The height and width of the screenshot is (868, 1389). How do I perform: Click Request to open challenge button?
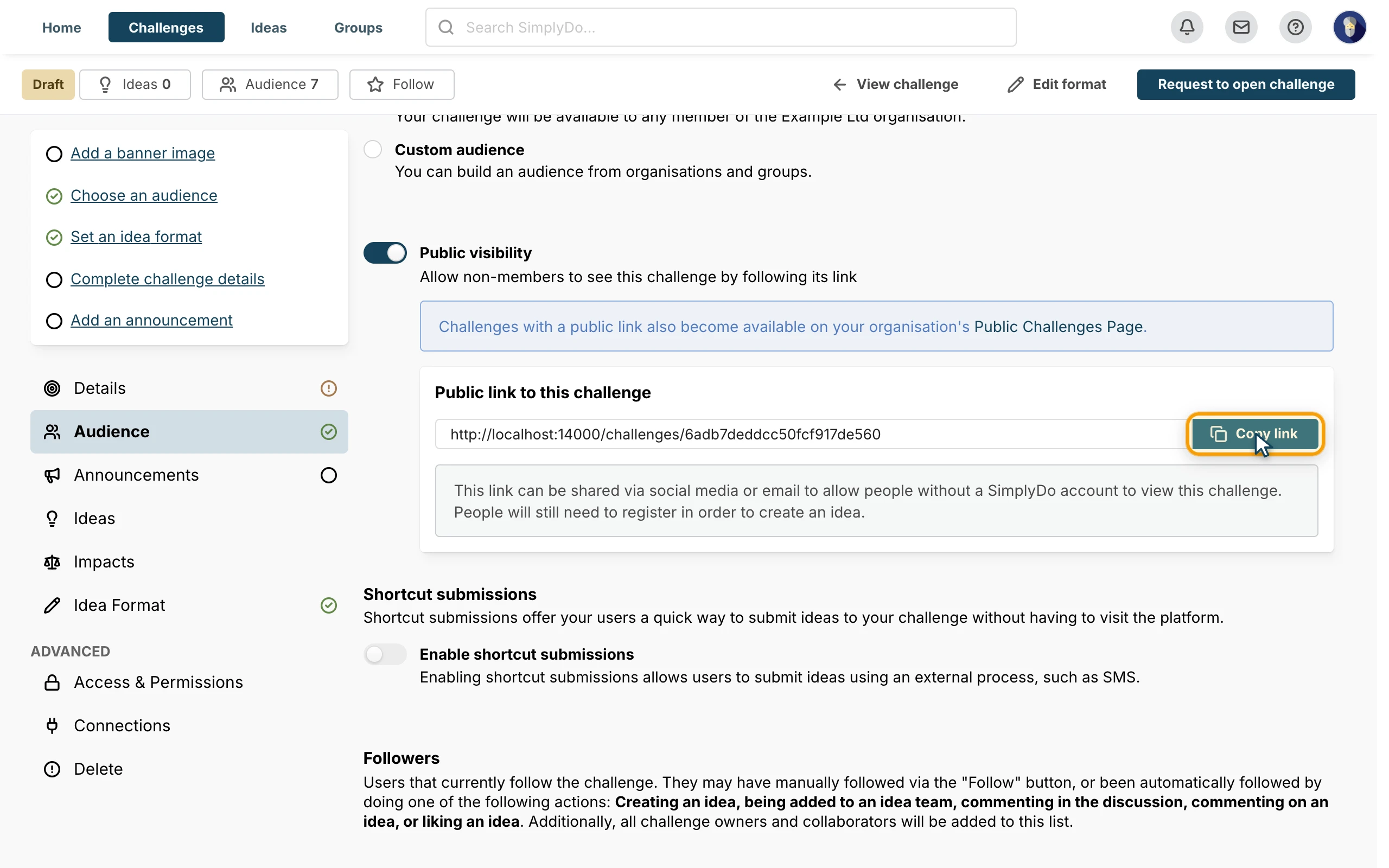pos(1246,85)
